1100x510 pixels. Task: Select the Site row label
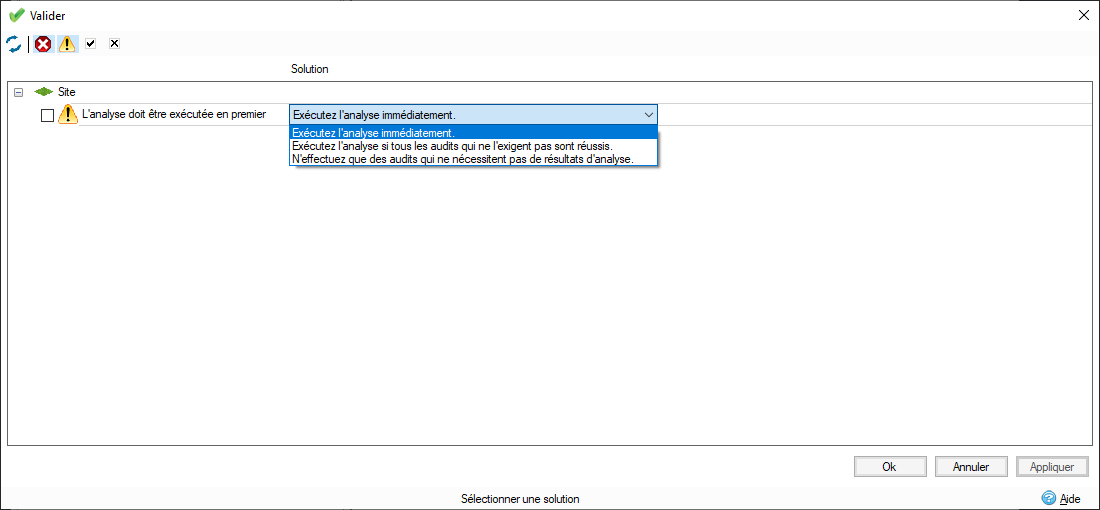point(67,92)
